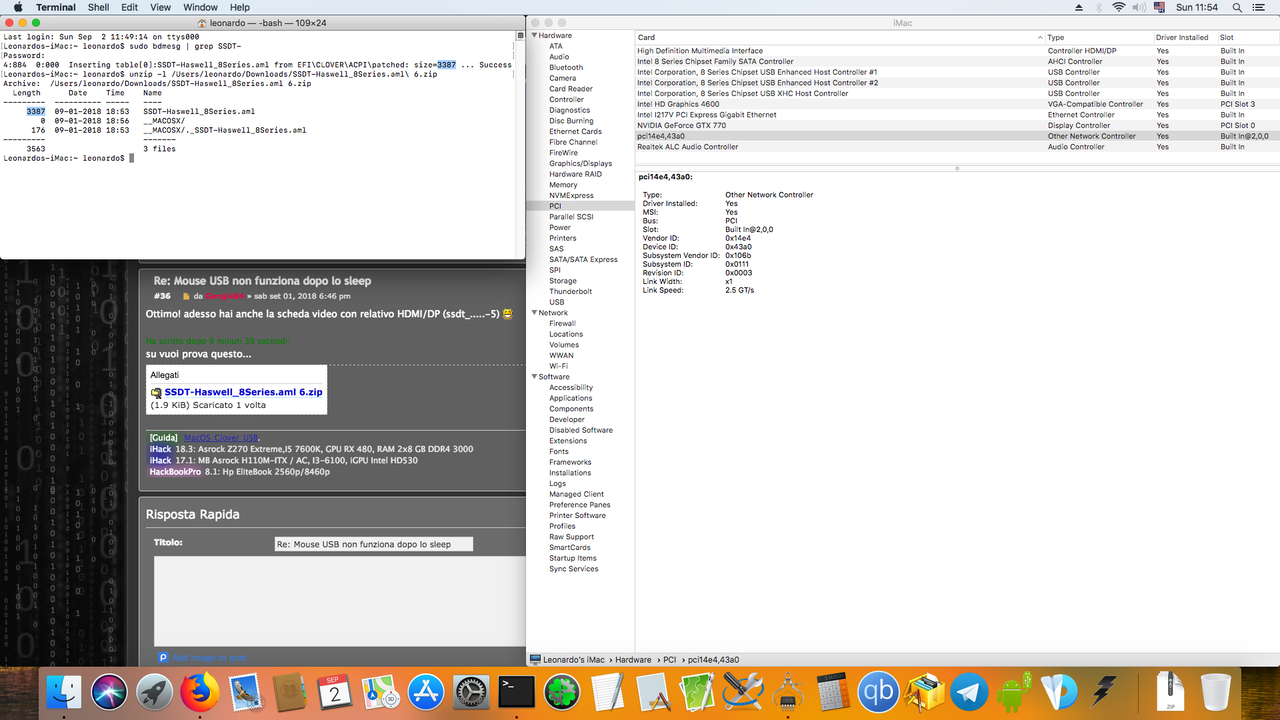Open Launchpad rocket icon in dock

click(x=155, y=691)
